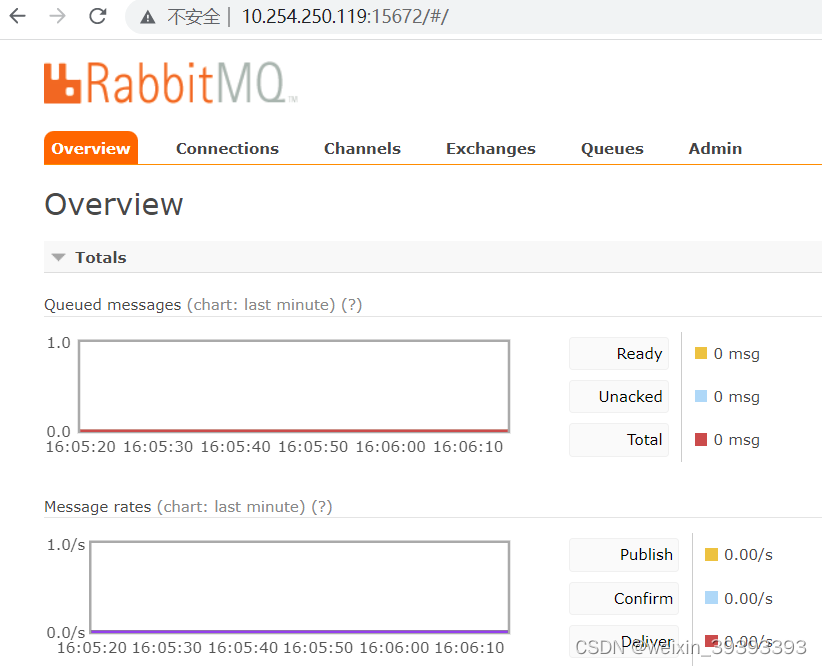Open the Channels tab

362,148
